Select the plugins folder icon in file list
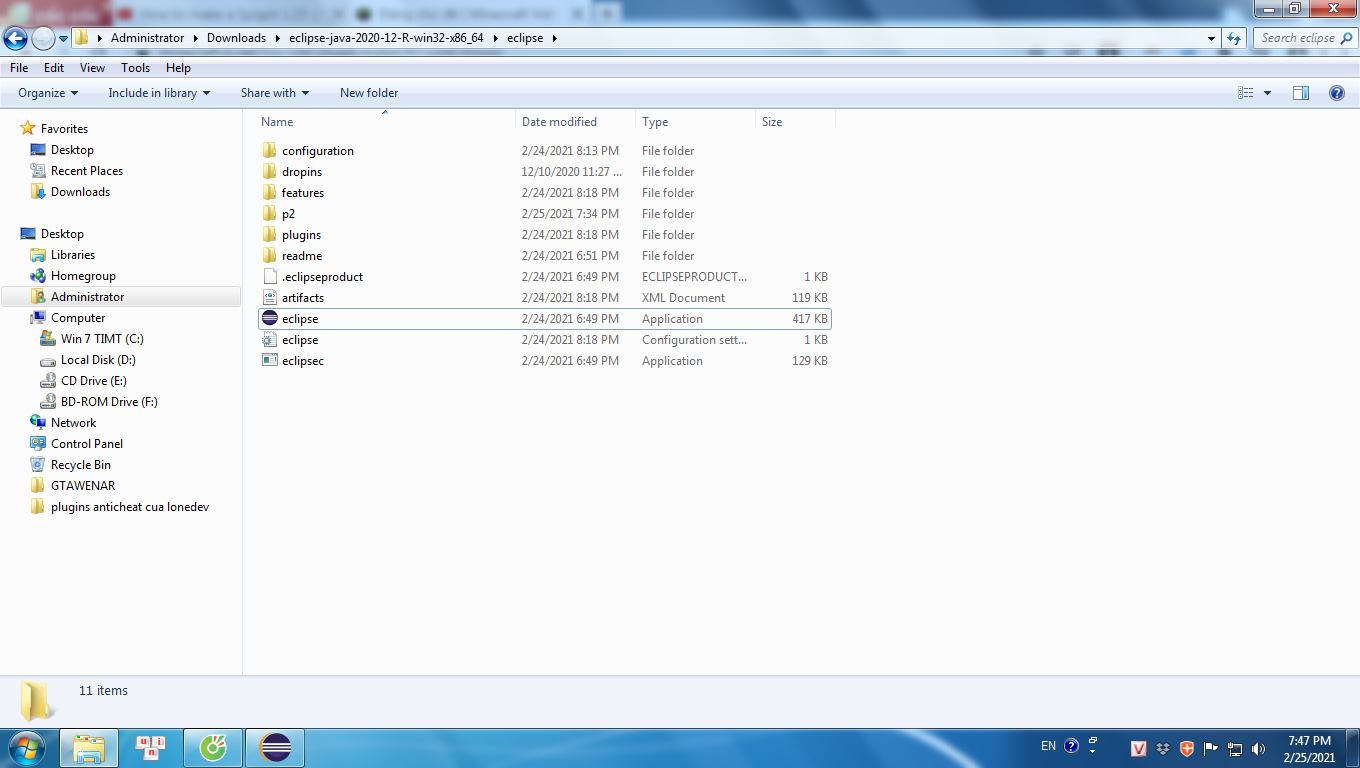 tap(269, 235)
